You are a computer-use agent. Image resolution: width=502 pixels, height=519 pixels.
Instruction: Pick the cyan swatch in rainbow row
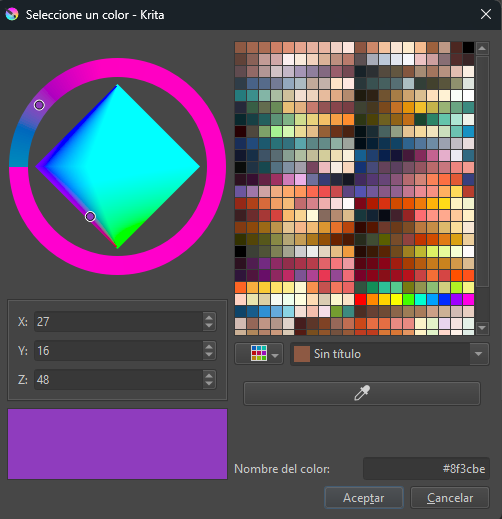[x=420, y=299]
